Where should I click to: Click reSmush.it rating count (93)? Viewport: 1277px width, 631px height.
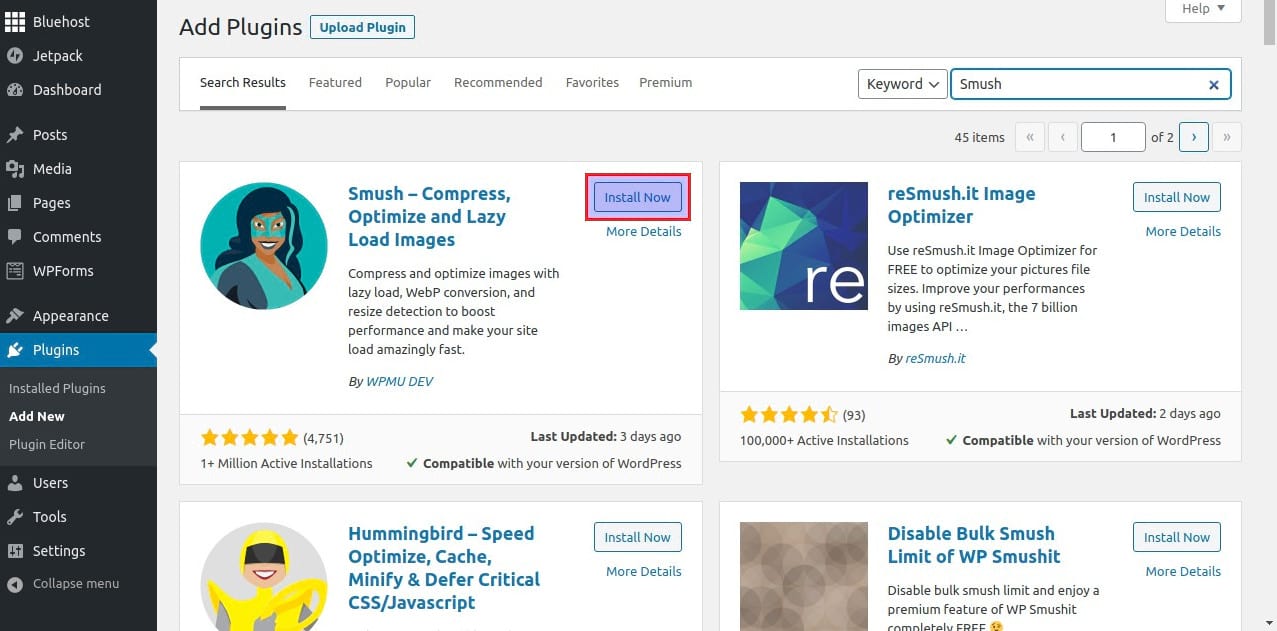(854, 414)
